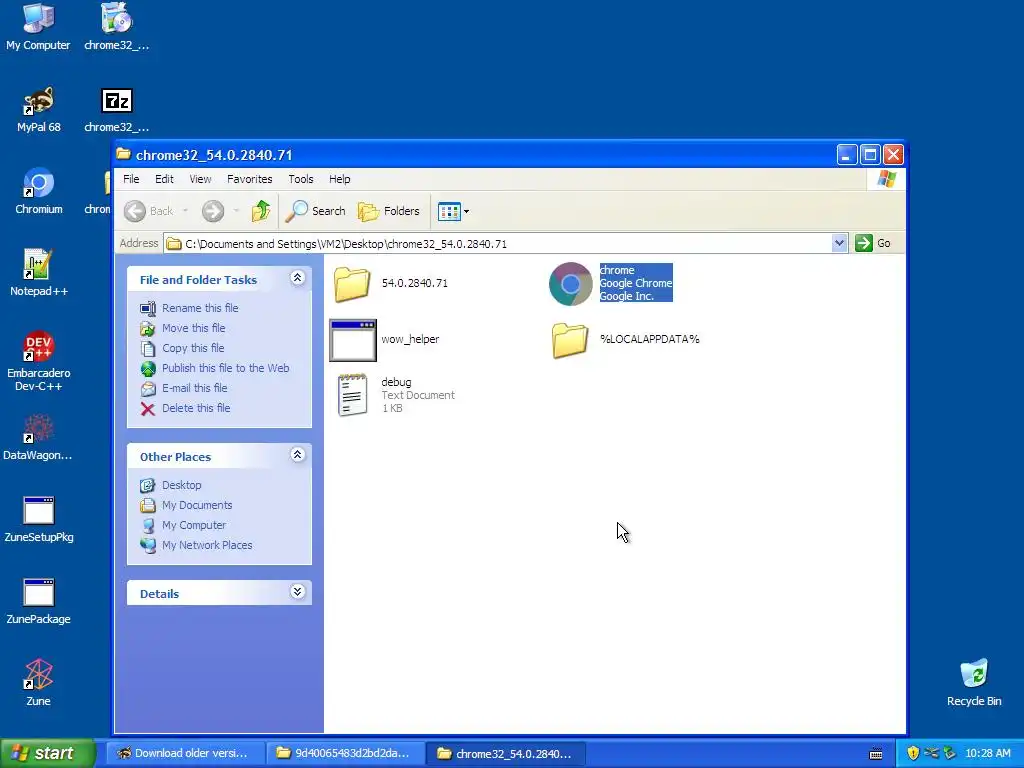
Task: Click Delete this file
Action: tap(196, 408)
